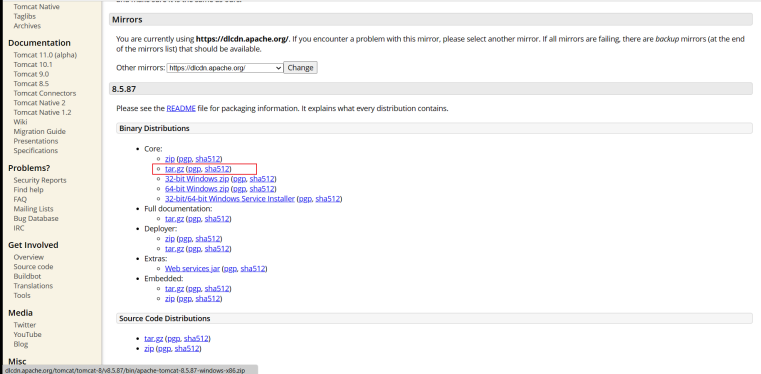Download the Core tar.gz distribution
The height and width of the screenshot is (374, 761).
(174, 169)
